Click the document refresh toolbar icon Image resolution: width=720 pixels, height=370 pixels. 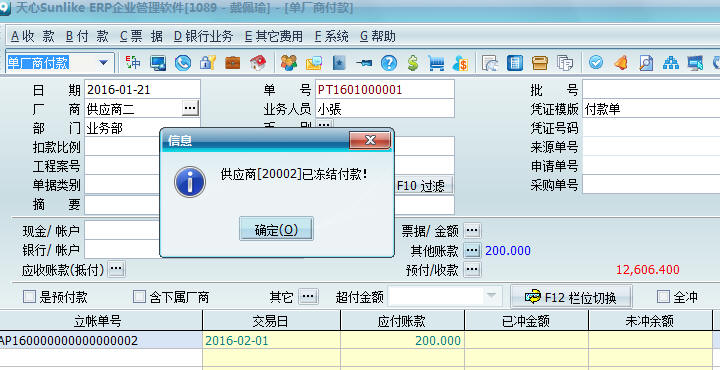[x=490, y=62]
